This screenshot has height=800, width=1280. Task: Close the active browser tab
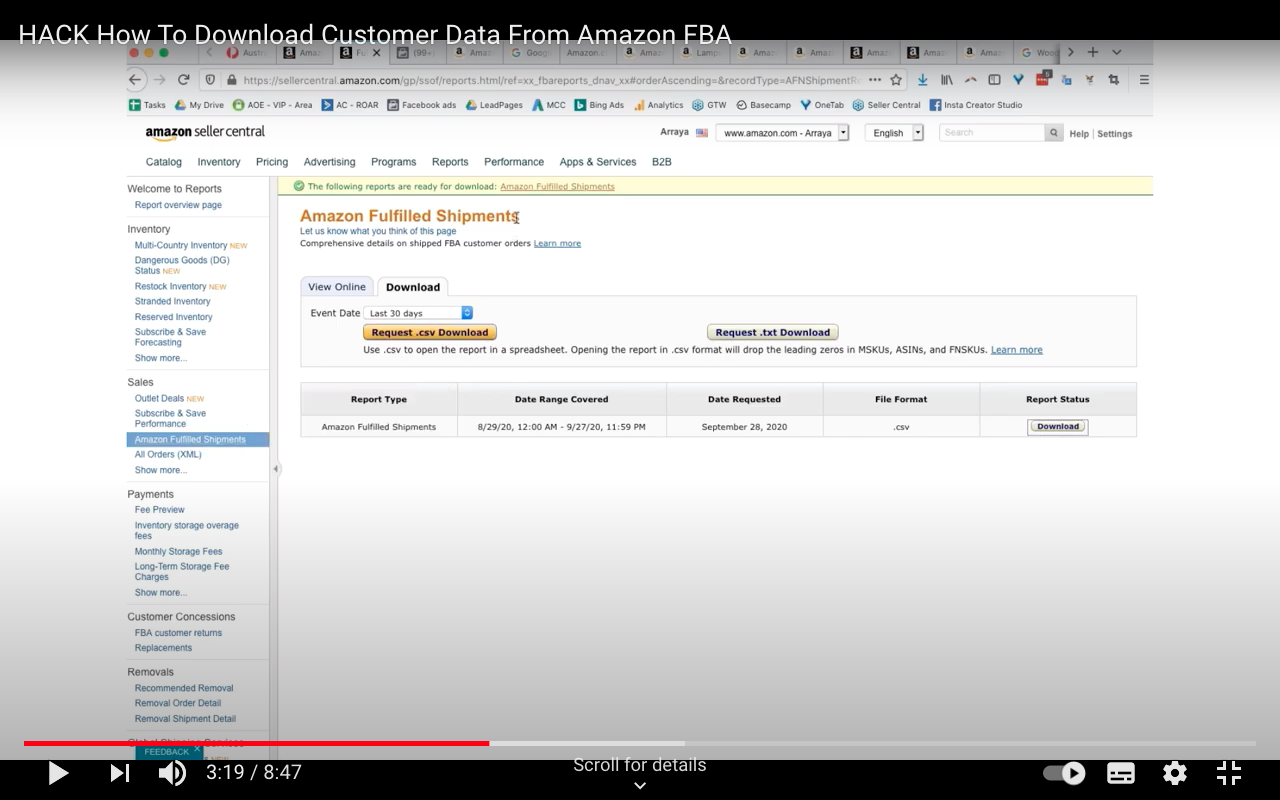coord(377,52)
